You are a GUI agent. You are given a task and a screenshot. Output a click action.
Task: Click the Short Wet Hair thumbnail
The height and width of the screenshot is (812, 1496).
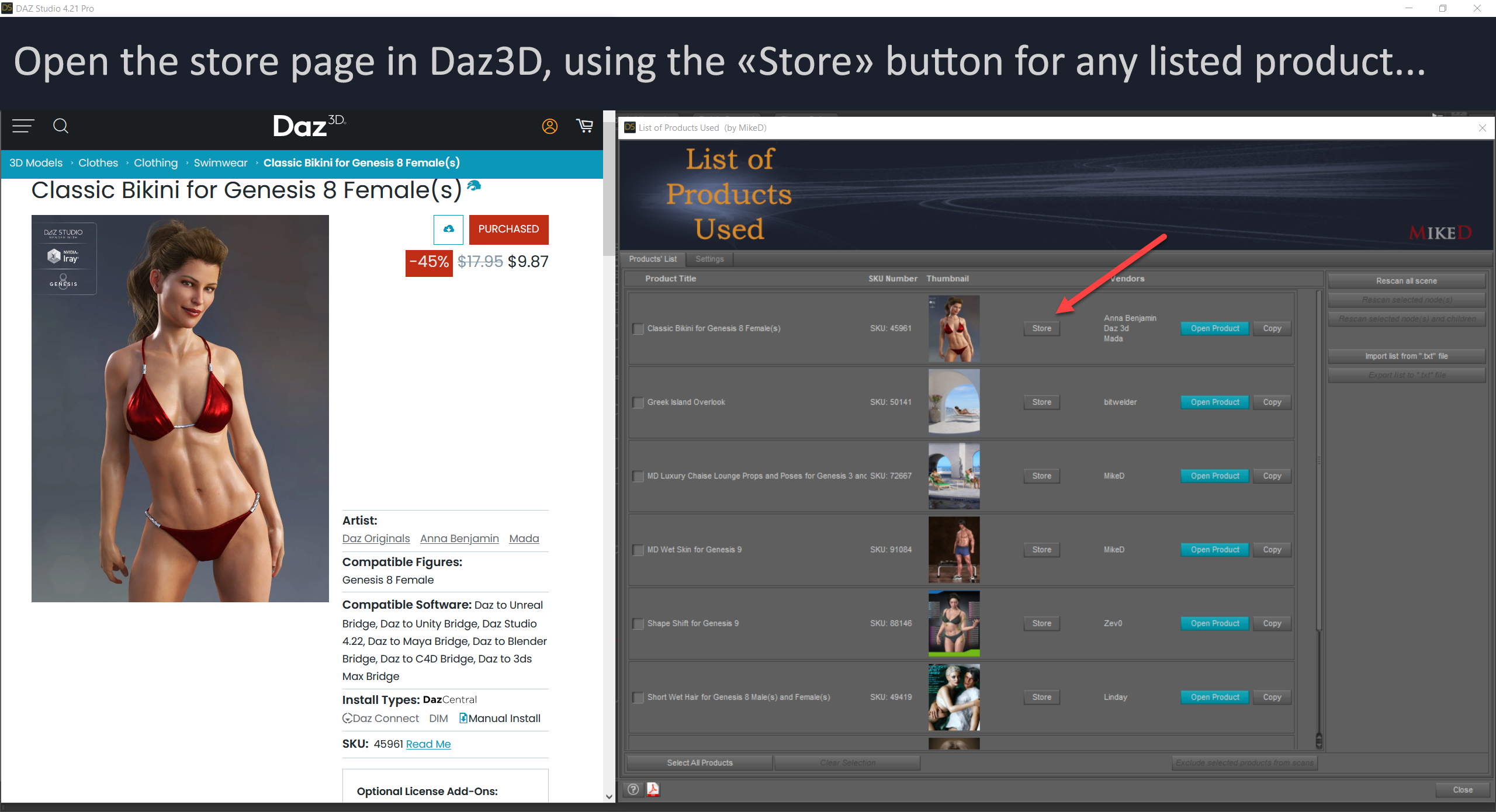coord(954,697)
